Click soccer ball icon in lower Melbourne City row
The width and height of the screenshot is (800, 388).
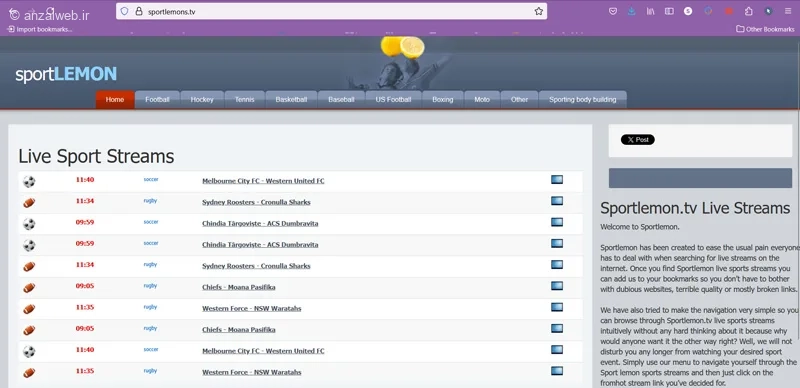point(29,351)
